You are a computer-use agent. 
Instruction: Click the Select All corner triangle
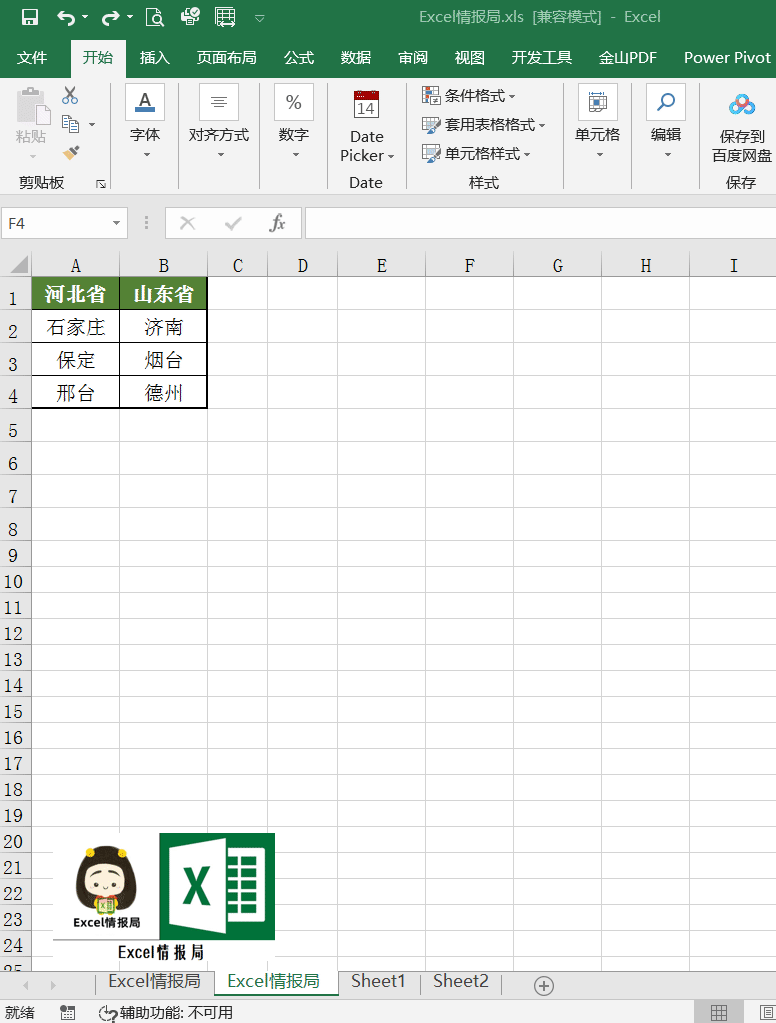click(20, 264)
